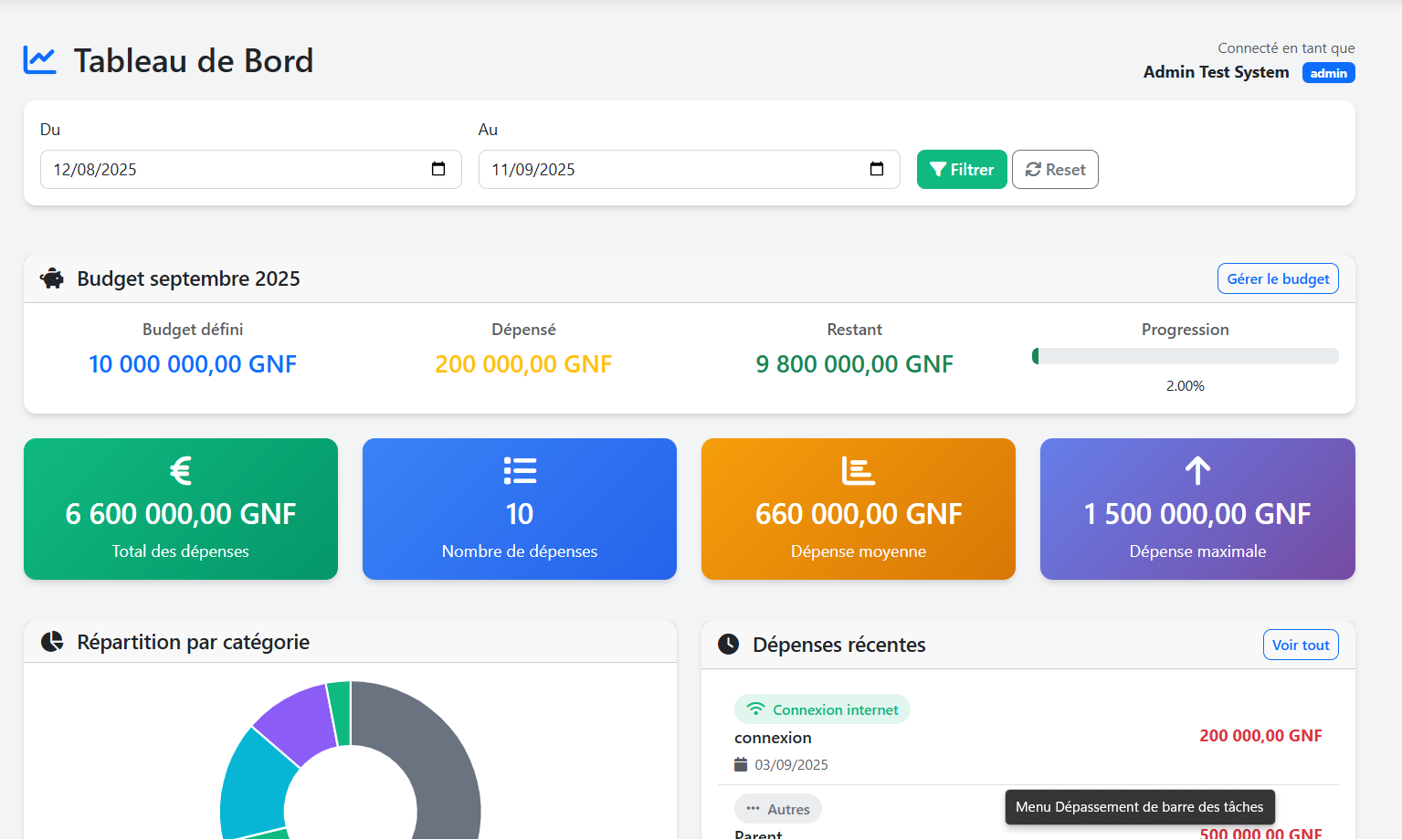Click the wifi icon in Connexion internet tag

coord(755,709)
